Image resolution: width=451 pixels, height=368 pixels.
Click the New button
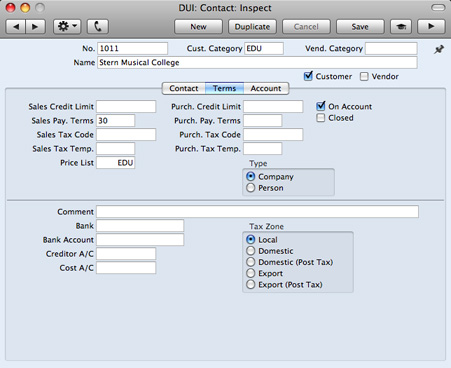click(x=198, y=27)
